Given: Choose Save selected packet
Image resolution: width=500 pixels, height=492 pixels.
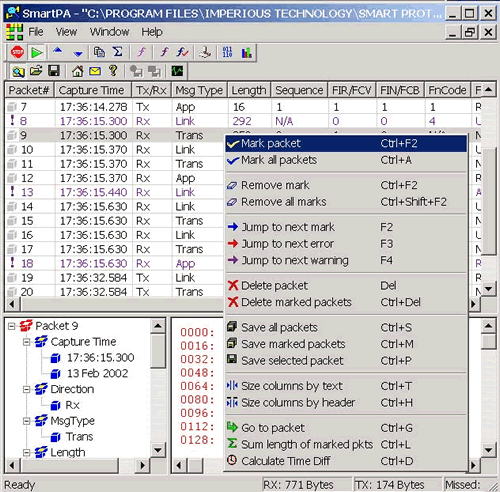Looking at the screenshot, I should (x=346, y=361).
